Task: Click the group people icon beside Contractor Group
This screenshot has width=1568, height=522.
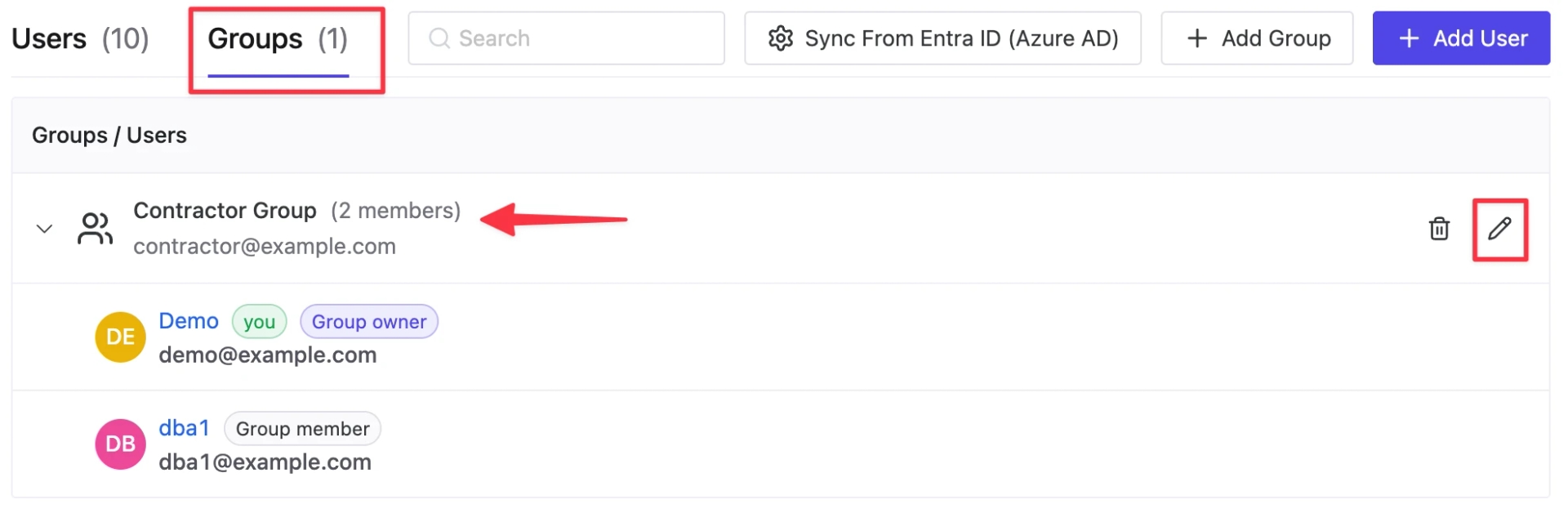Action: 95,229
